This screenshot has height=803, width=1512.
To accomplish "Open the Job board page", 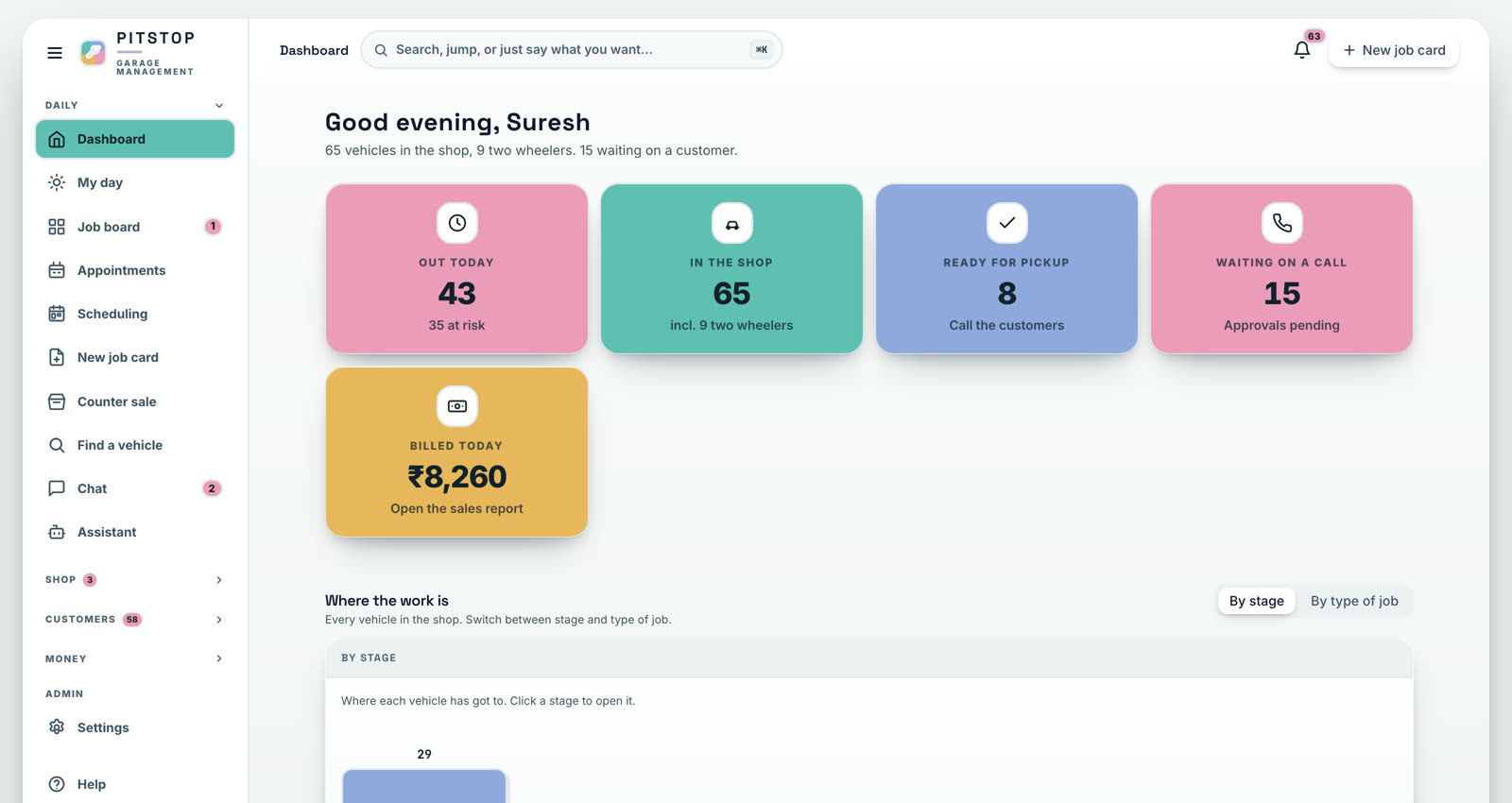I will pos(135,227).
